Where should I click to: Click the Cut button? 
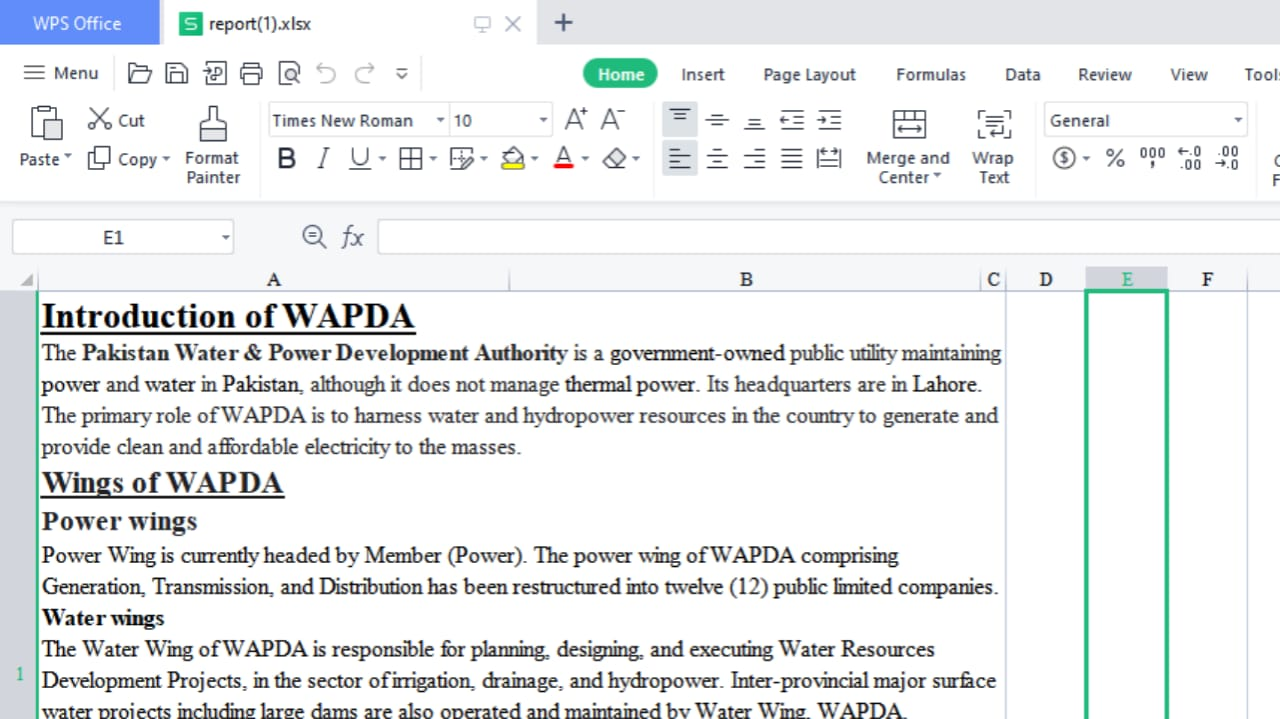coord(115,119)
